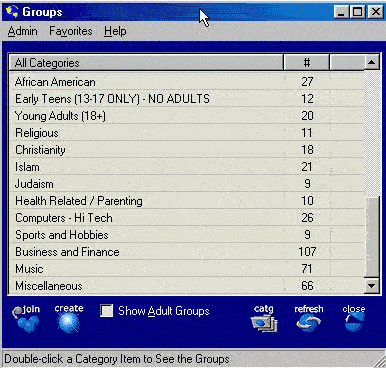Click the blank header cell beside the # column
Image resolution: width=386 pixels, height=368 pixels.
point(347,63)
